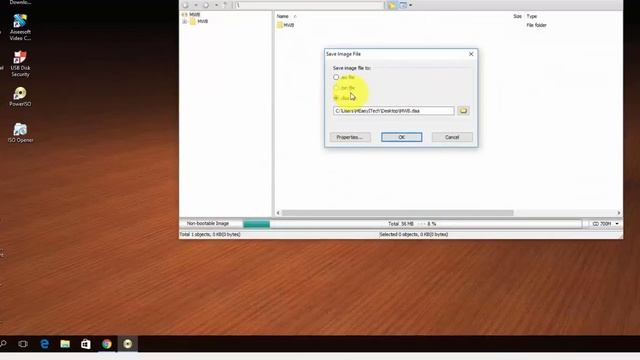Toggle the folders pane icon
This screenshot has height=360, width=640.
(x=392, y=5)
